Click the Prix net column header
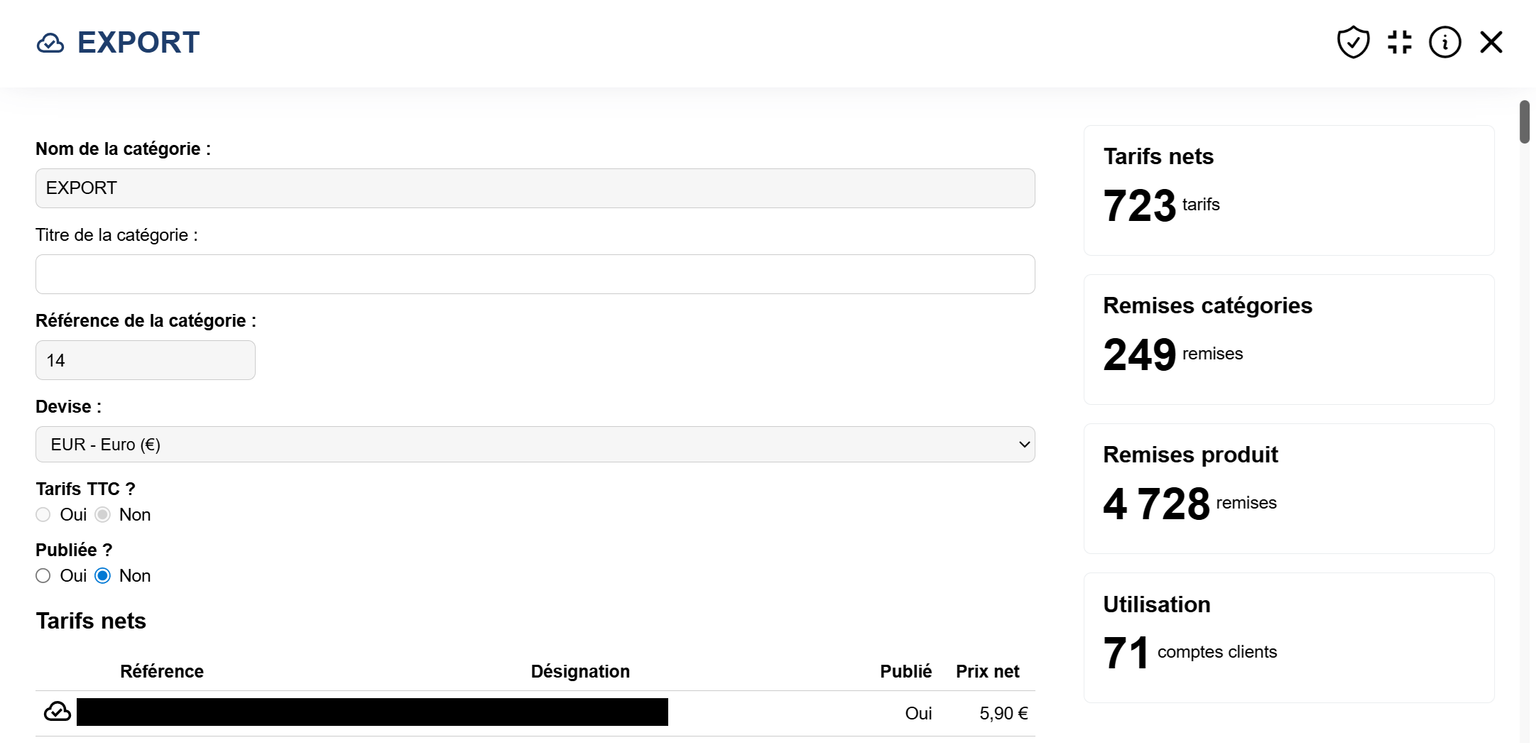Screen dimensions: 1536x743 tap(987, 671)
